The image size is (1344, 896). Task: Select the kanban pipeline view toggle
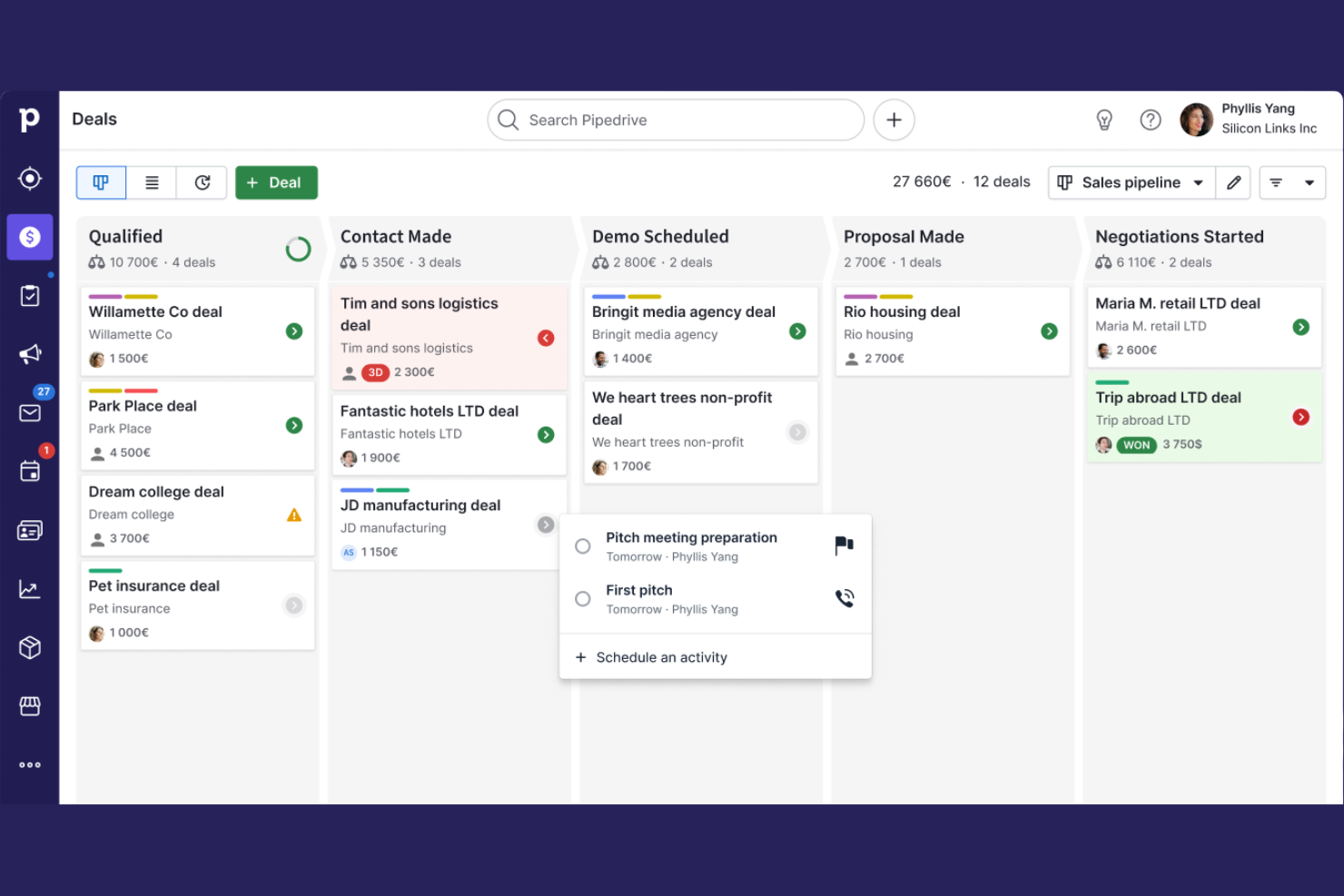pyautogui.click(x=101, y=182)
